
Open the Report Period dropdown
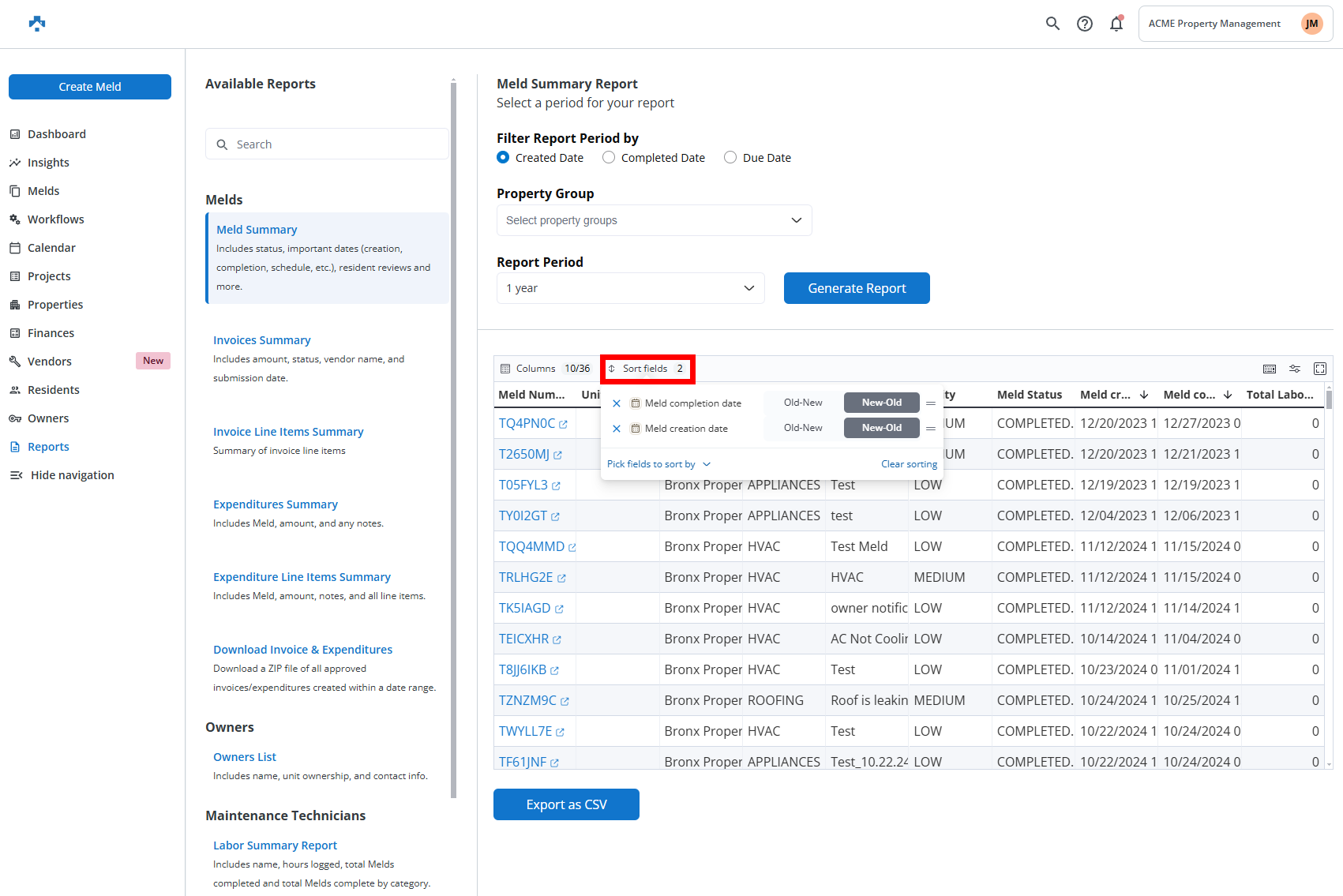[x=630, y=288]
